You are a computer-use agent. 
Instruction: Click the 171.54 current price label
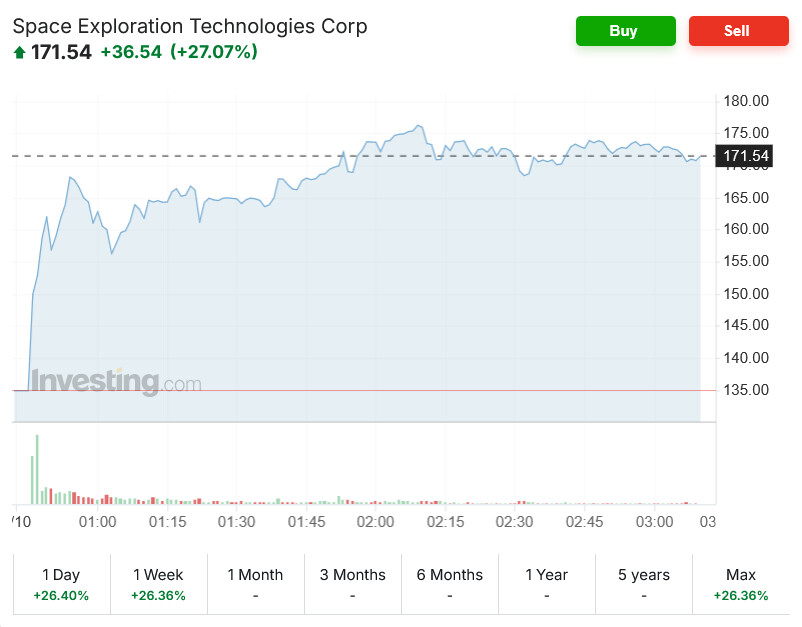744,156
